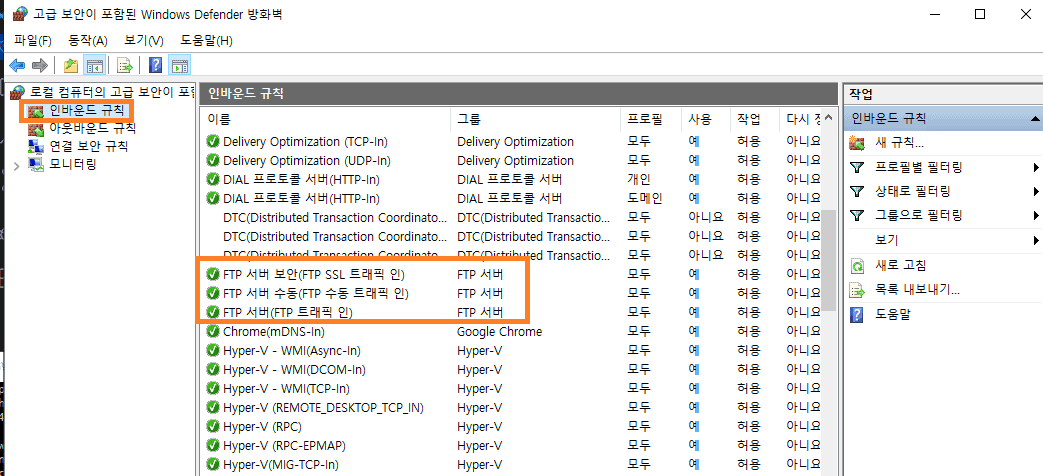Click the rule list scrollbar up arrow
Viewport: 1043px width, 476px height.
coord(828,119)
